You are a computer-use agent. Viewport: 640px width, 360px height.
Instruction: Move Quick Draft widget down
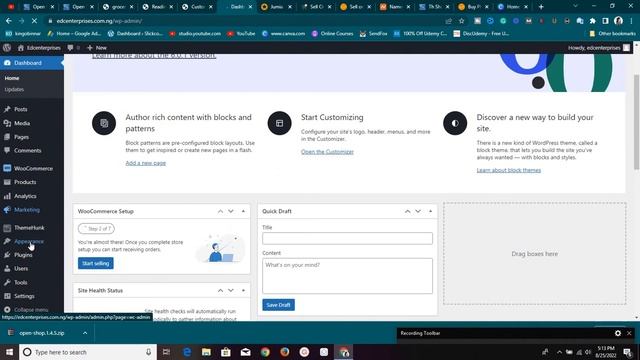[x=418, y=211]
